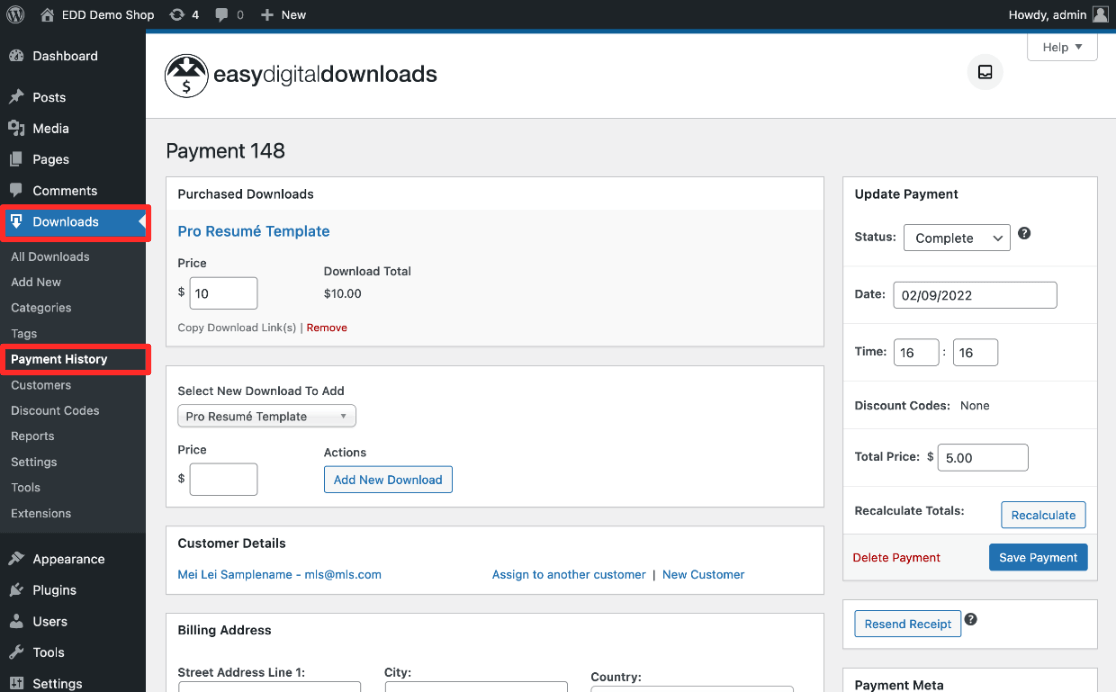Viewport: 1116px width, 692px height.
Task: Go to Customers submenu item
Action: click(41, 384)
